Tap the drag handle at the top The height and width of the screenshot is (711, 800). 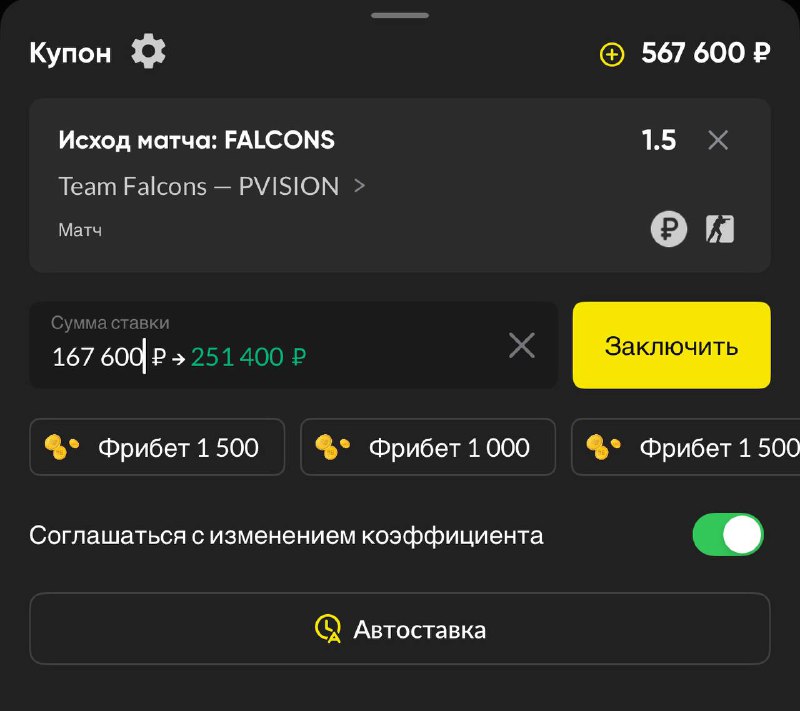400,14
